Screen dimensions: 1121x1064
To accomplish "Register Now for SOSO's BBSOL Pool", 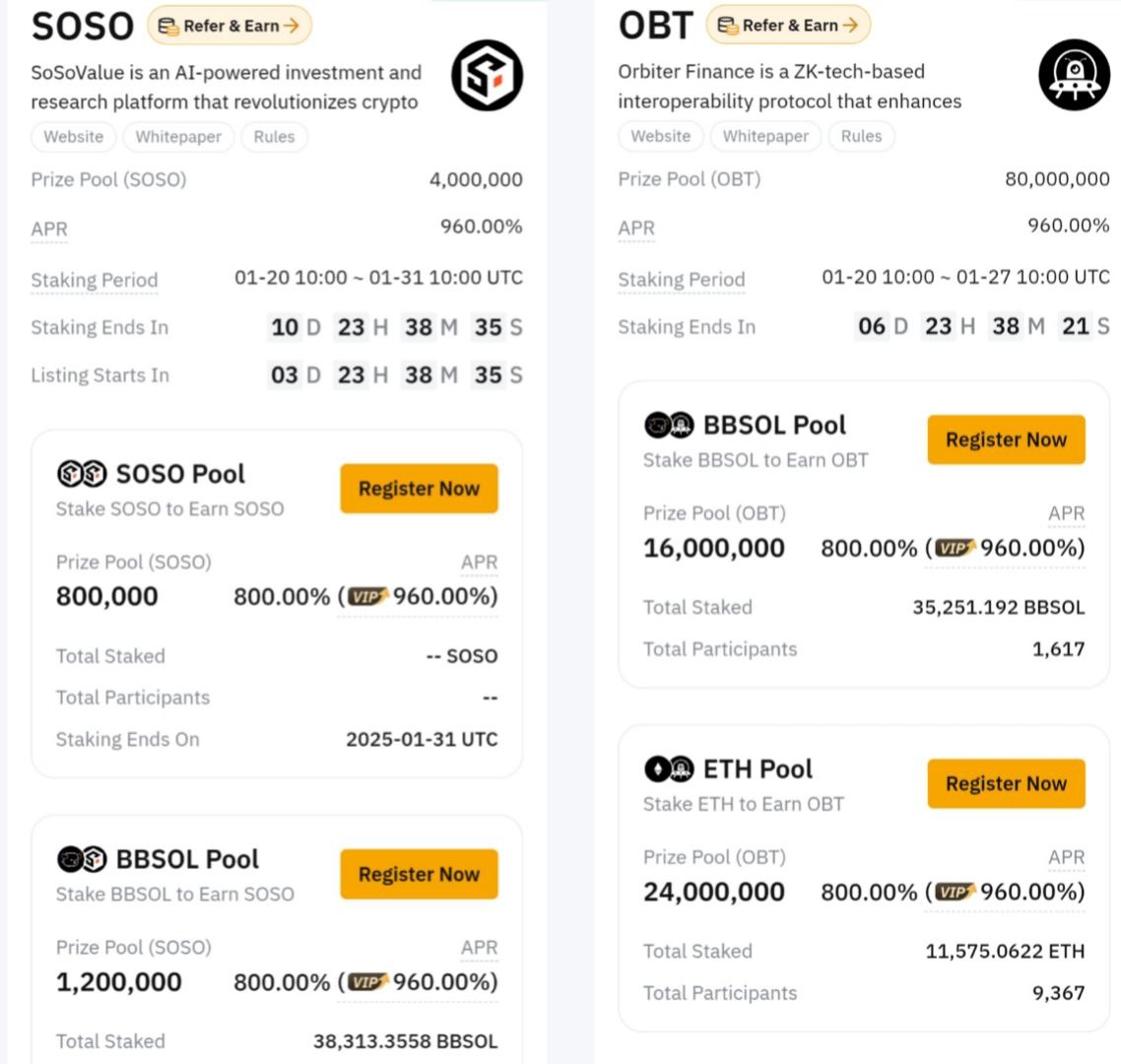I will point(419,874).
